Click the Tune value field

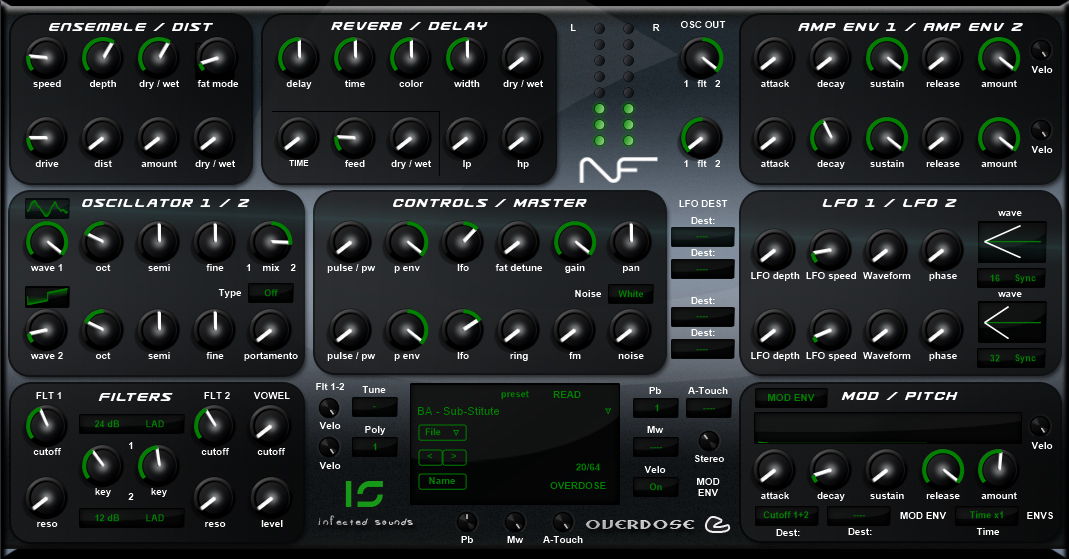click(x=374, y=408)
